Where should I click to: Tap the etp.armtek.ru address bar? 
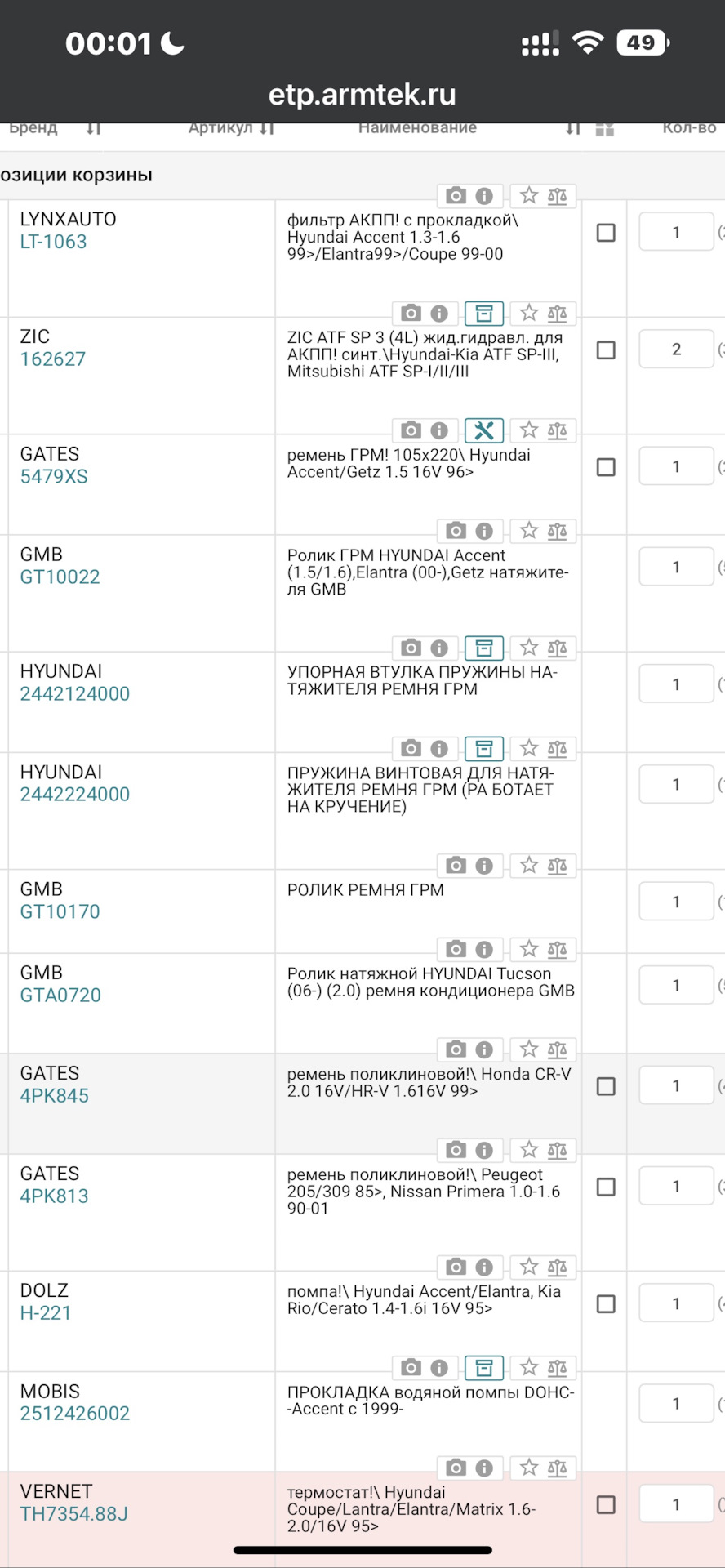(362, 95)
